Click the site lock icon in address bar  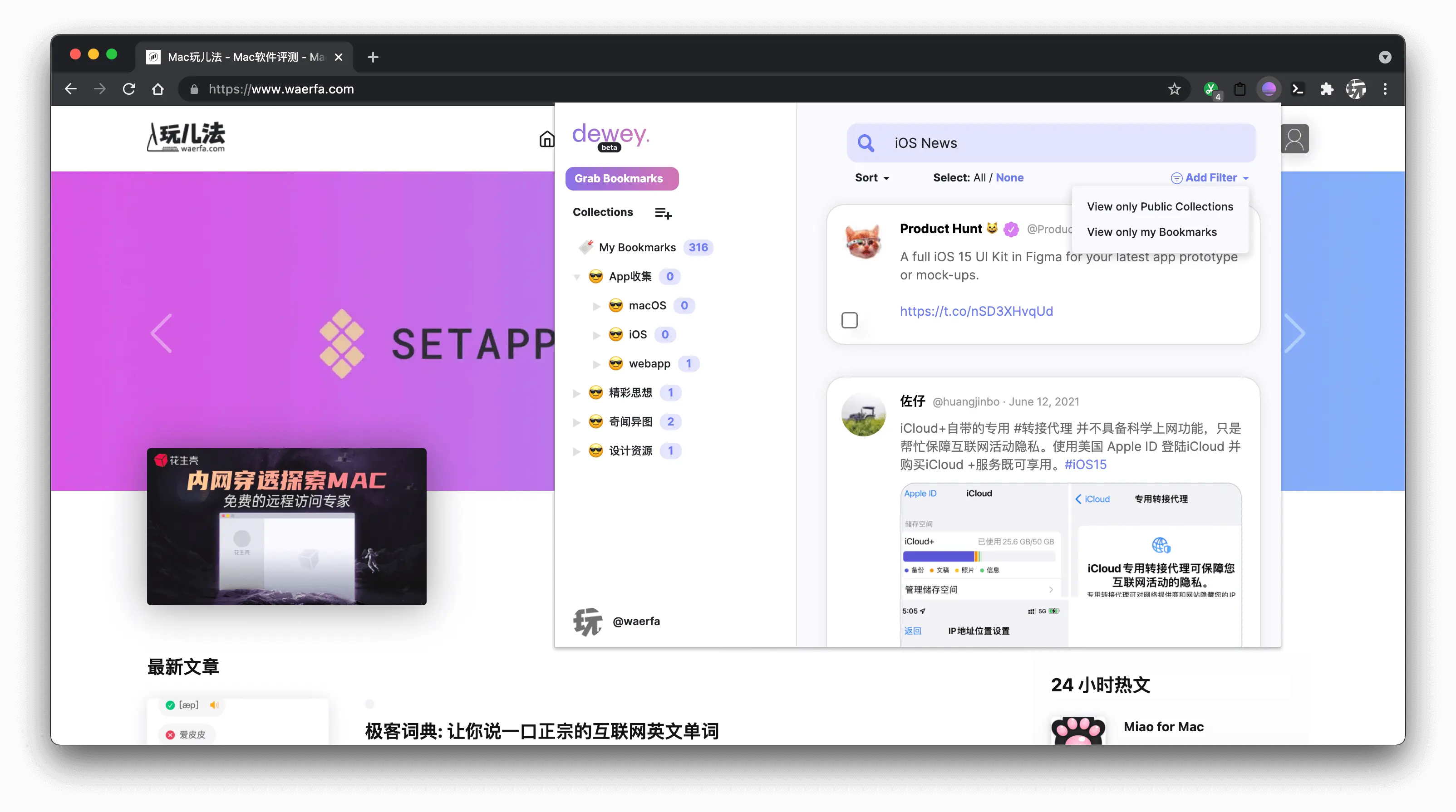click(194, 89)
